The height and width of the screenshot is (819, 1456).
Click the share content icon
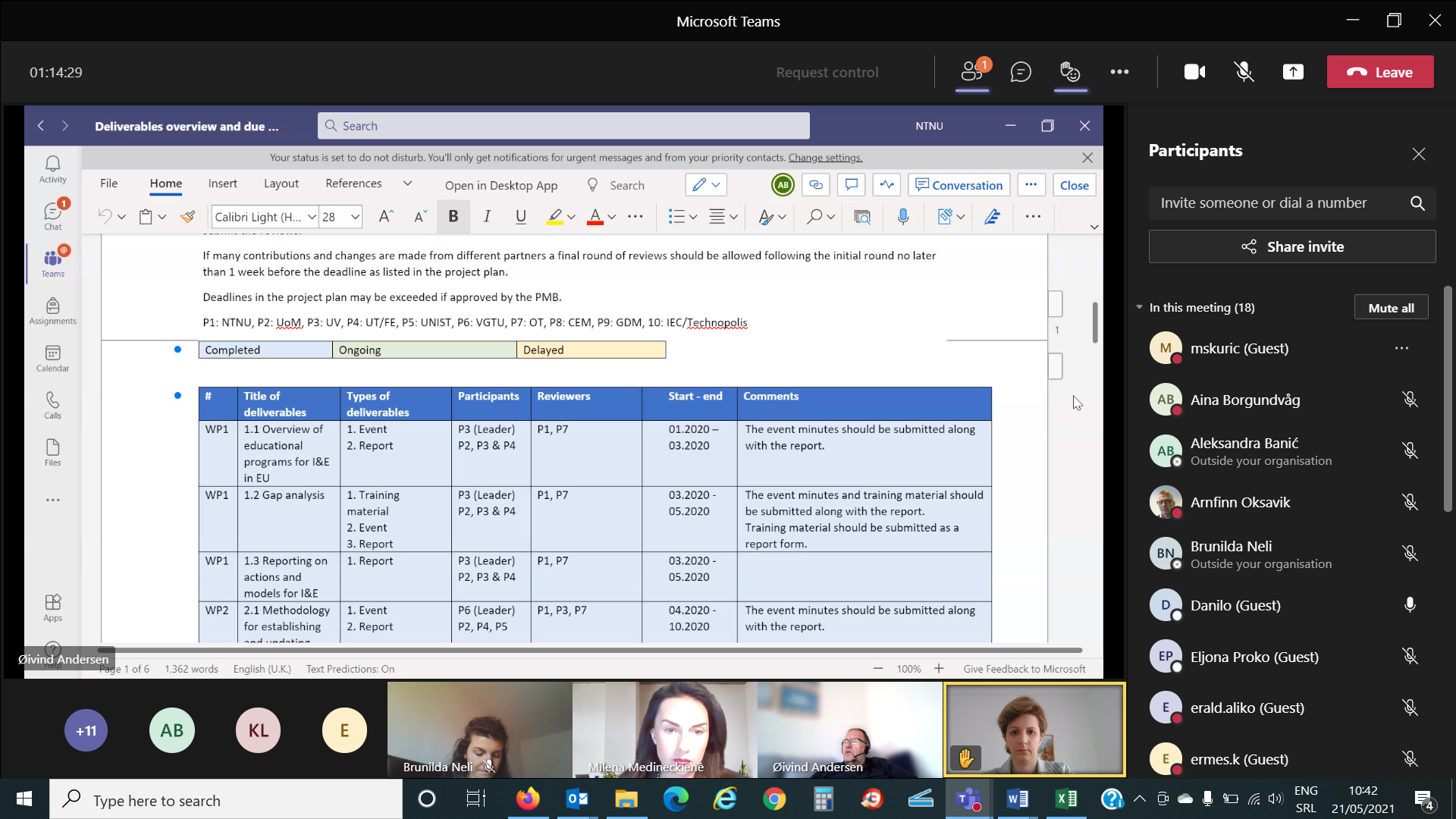coord(1293,72)
